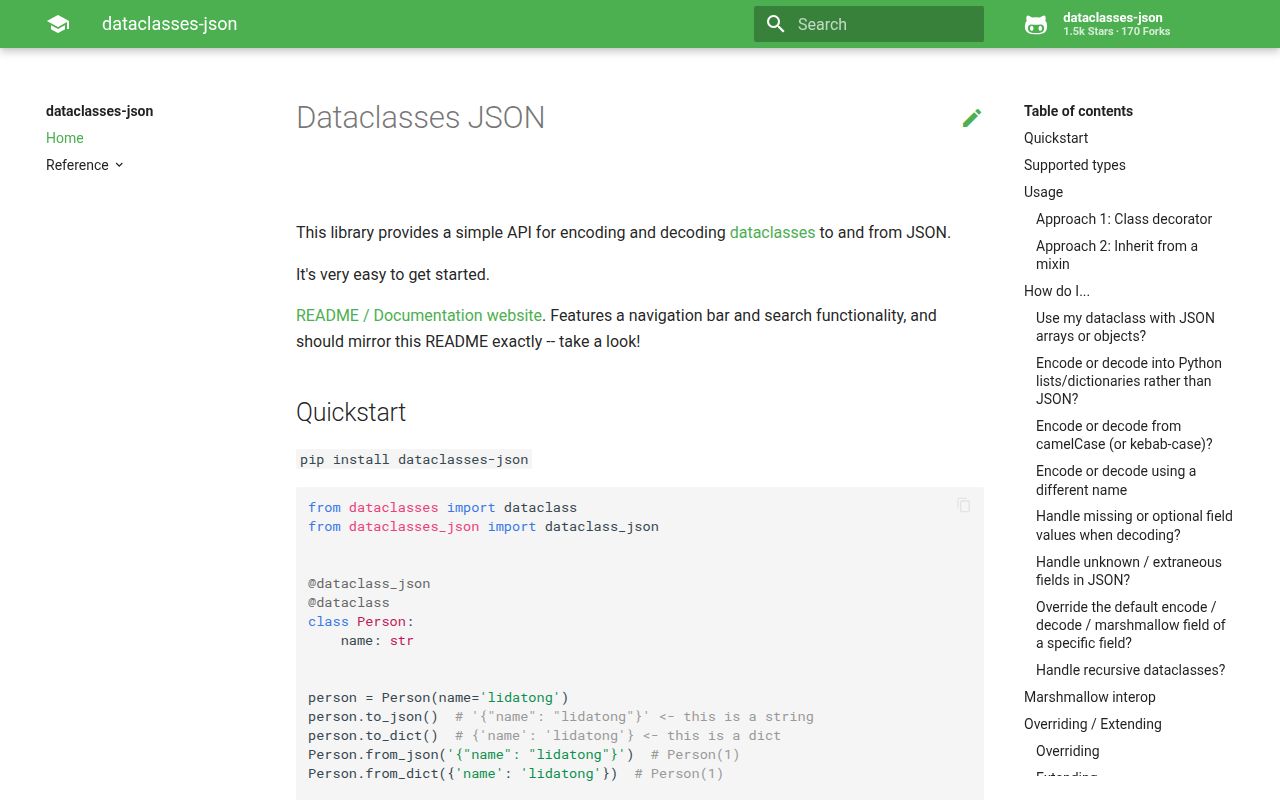
Task: Go to the Home navigation item
Action: (x=65, y=138)
